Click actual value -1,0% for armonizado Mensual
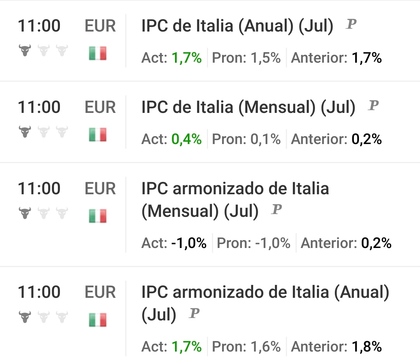Image resolution: width=420 pixels, height=364 pixels. [189, 243]
